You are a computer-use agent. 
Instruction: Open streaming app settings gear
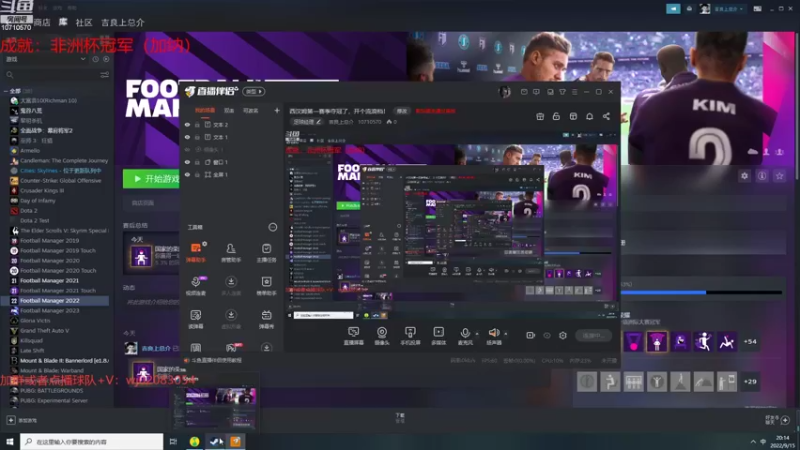click(x=563, y=335)
